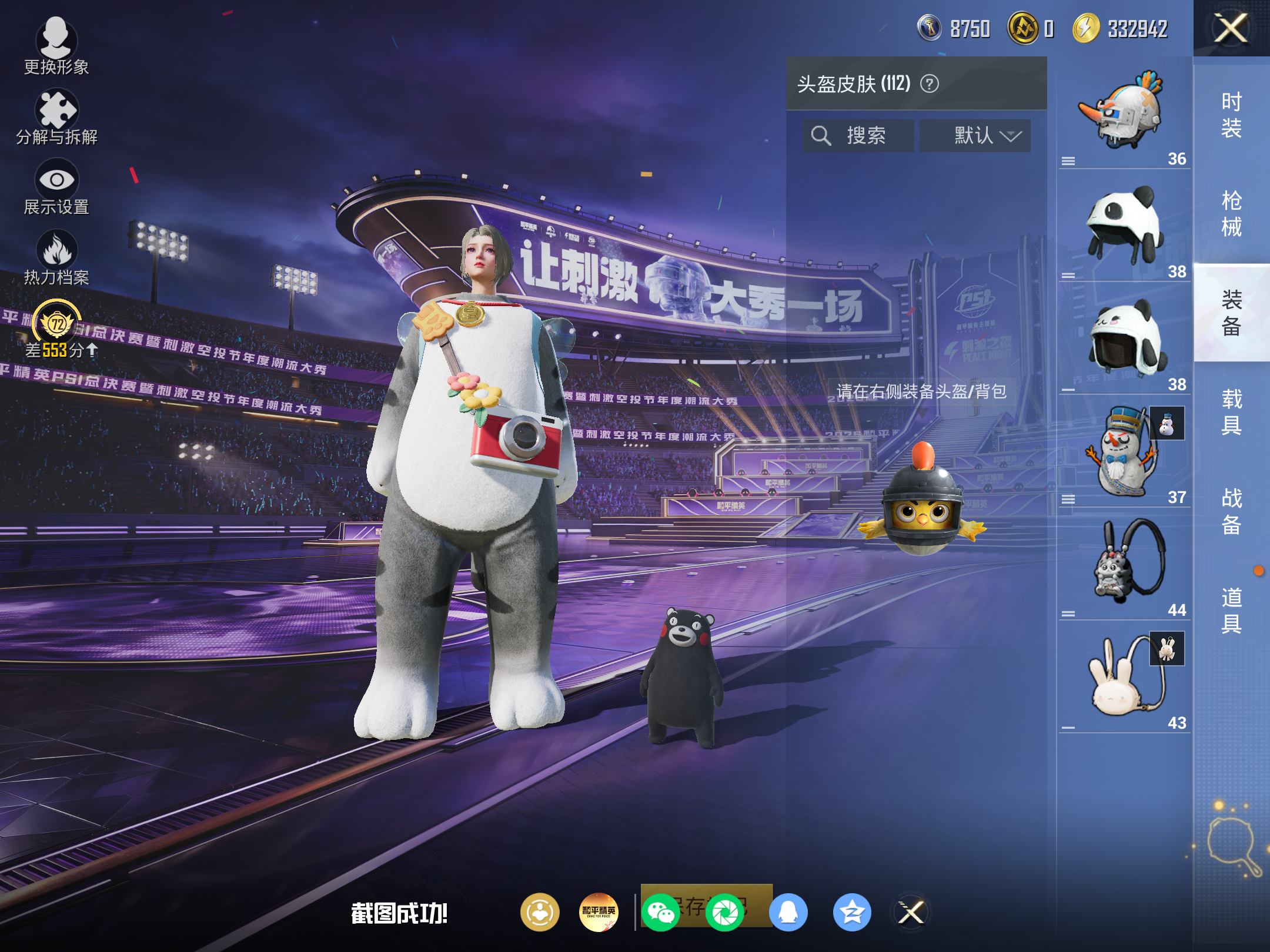Switch to the 载具 tab

1232,411
